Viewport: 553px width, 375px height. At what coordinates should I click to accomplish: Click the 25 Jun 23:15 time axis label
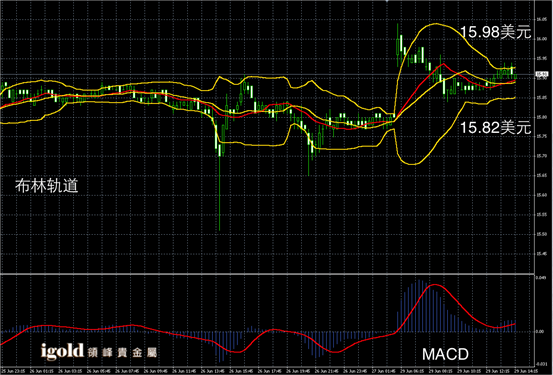coord(14,371)
